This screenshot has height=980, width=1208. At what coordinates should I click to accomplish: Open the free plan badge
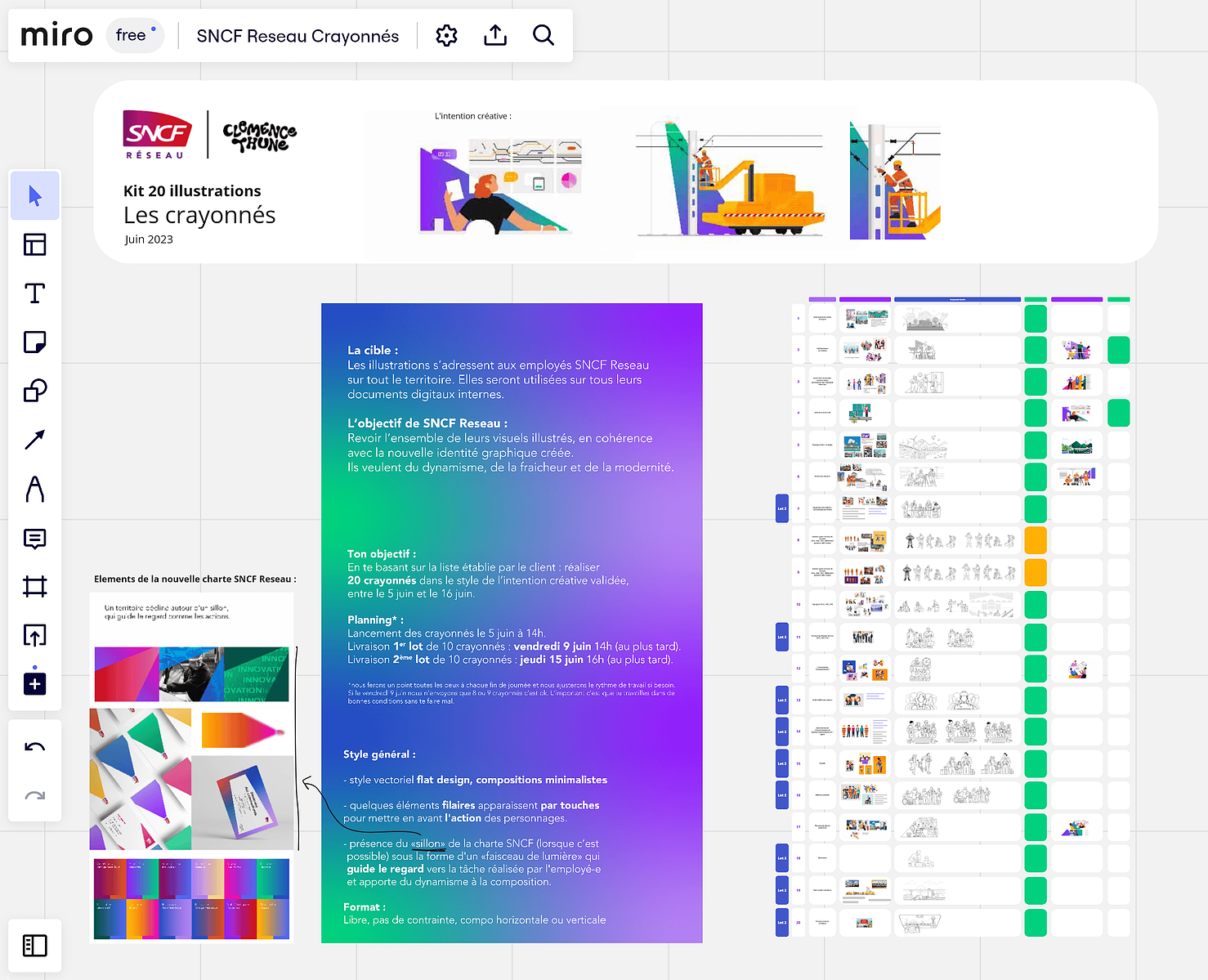pyautogui.click(x=135, y=35)
